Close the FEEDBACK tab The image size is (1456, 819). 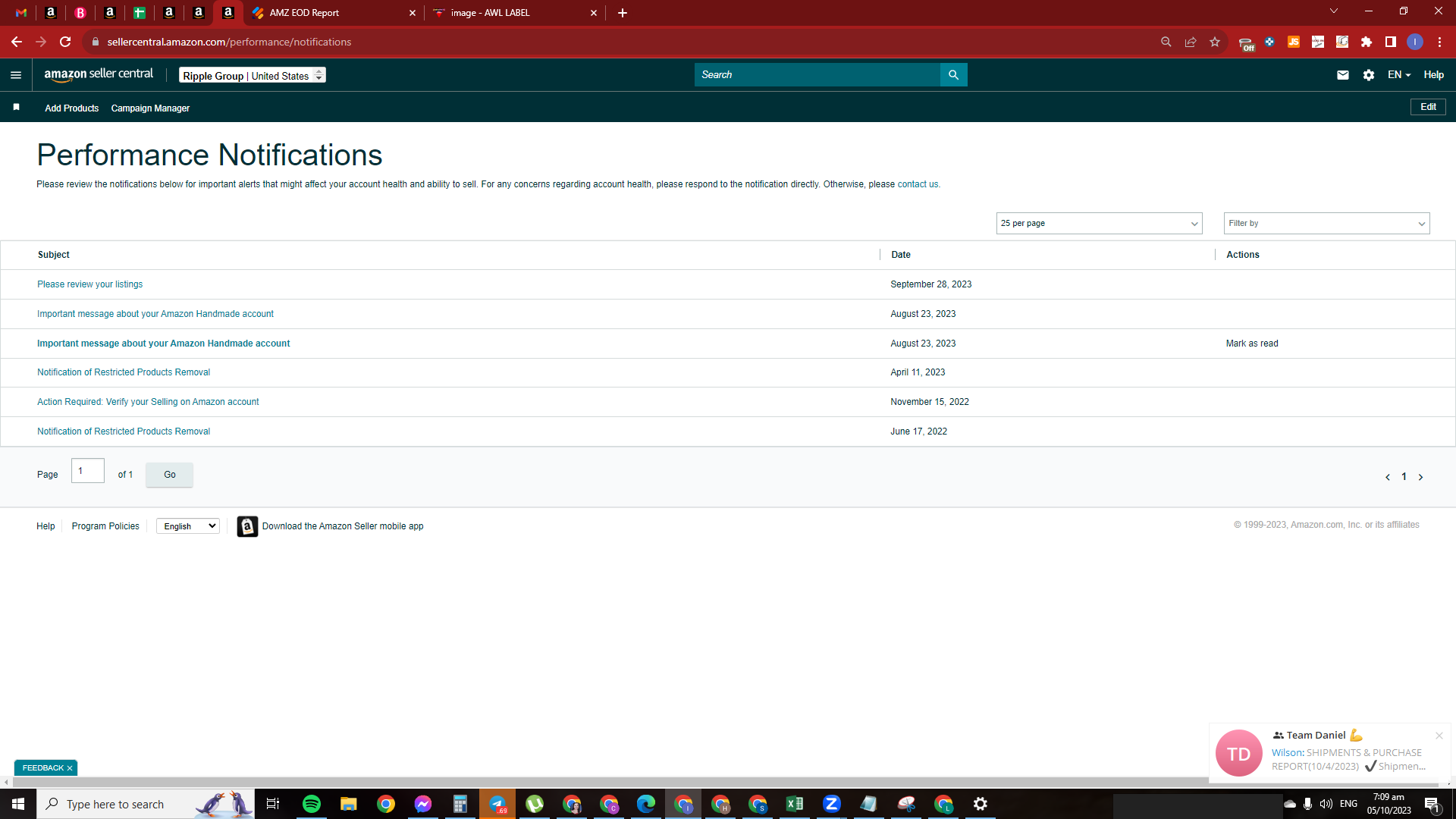70,768
